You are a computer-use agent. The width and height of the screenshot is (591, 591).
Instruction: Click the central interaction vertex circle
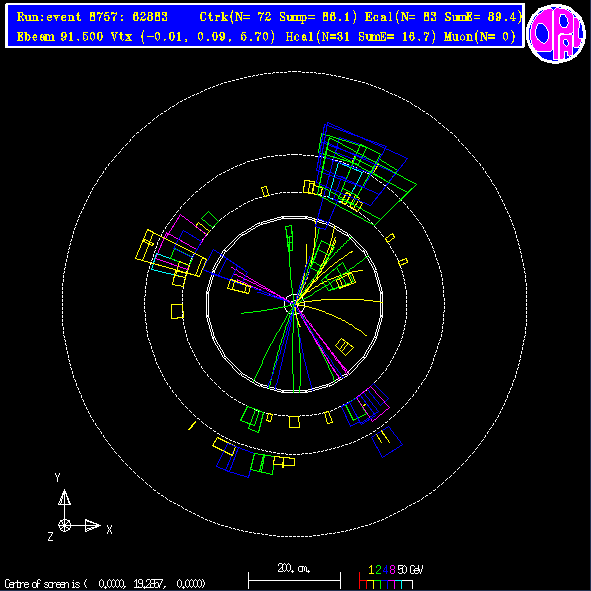294,304
